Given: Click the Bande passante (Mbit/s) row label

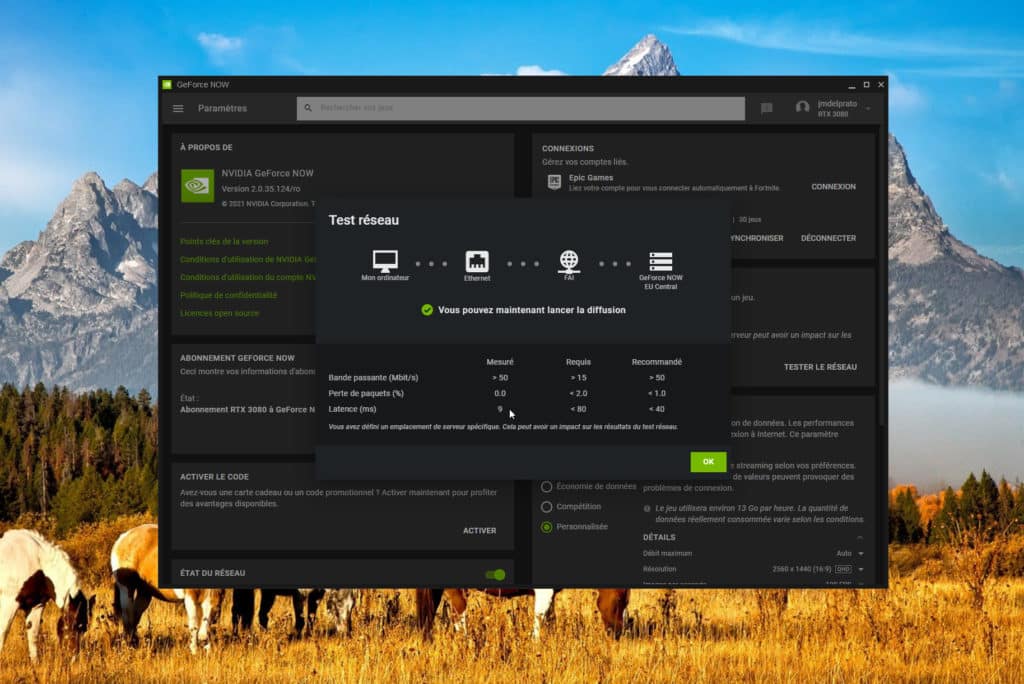Looking at the screenshot, I should point(374,378).
